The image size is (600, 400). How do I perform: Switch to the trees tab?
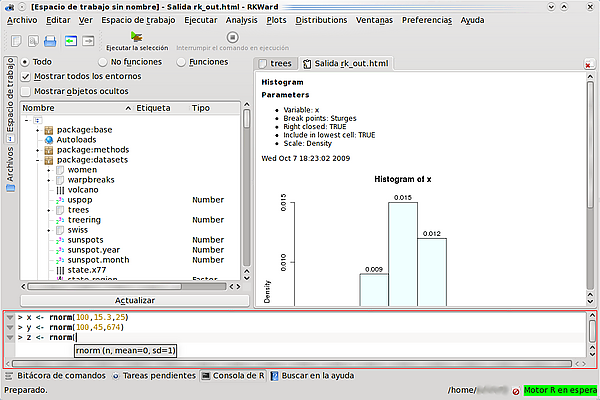276,64
